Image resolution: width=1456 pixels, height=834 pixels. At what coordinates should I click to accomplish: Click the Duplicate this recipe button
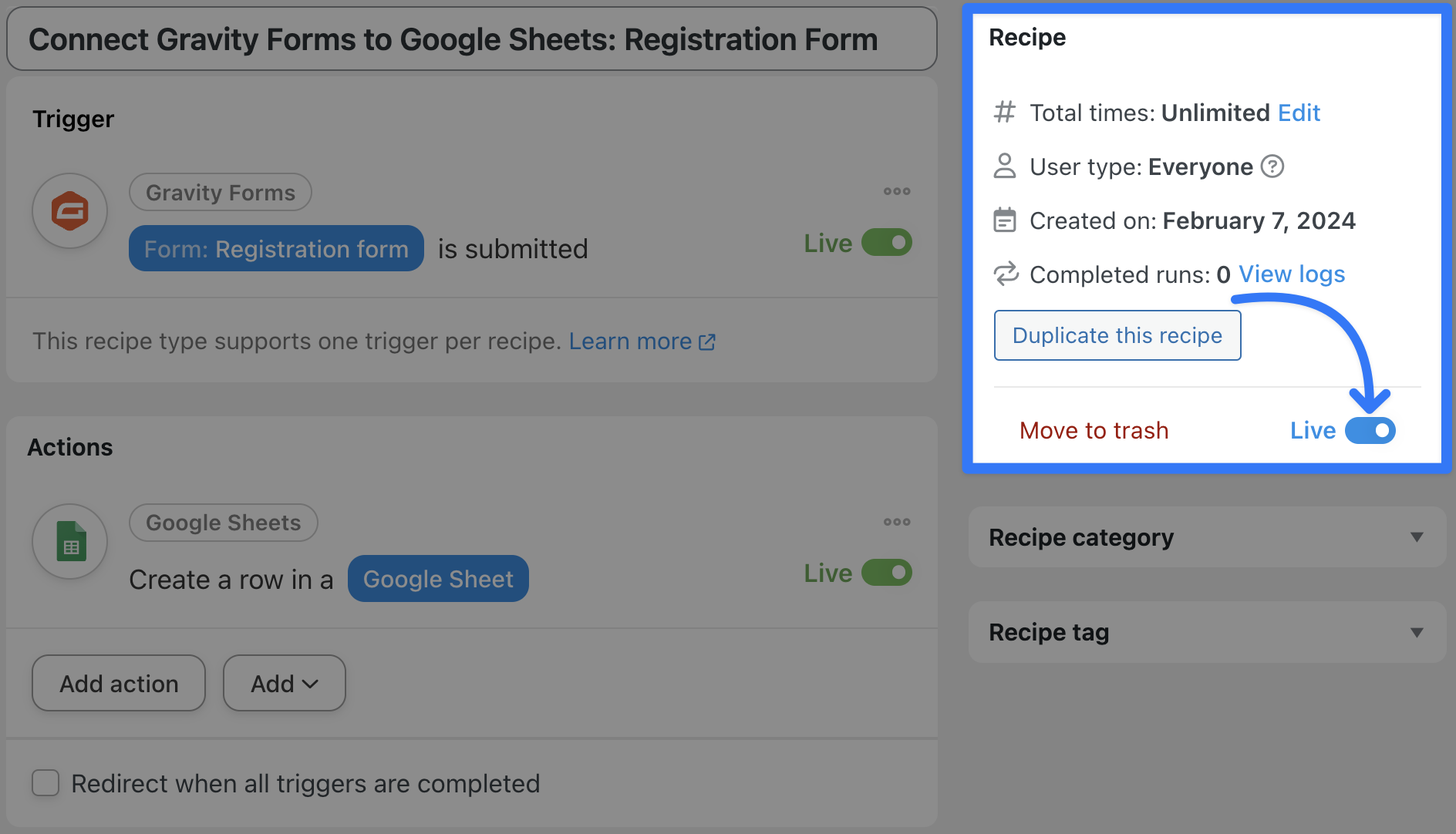1117,335
